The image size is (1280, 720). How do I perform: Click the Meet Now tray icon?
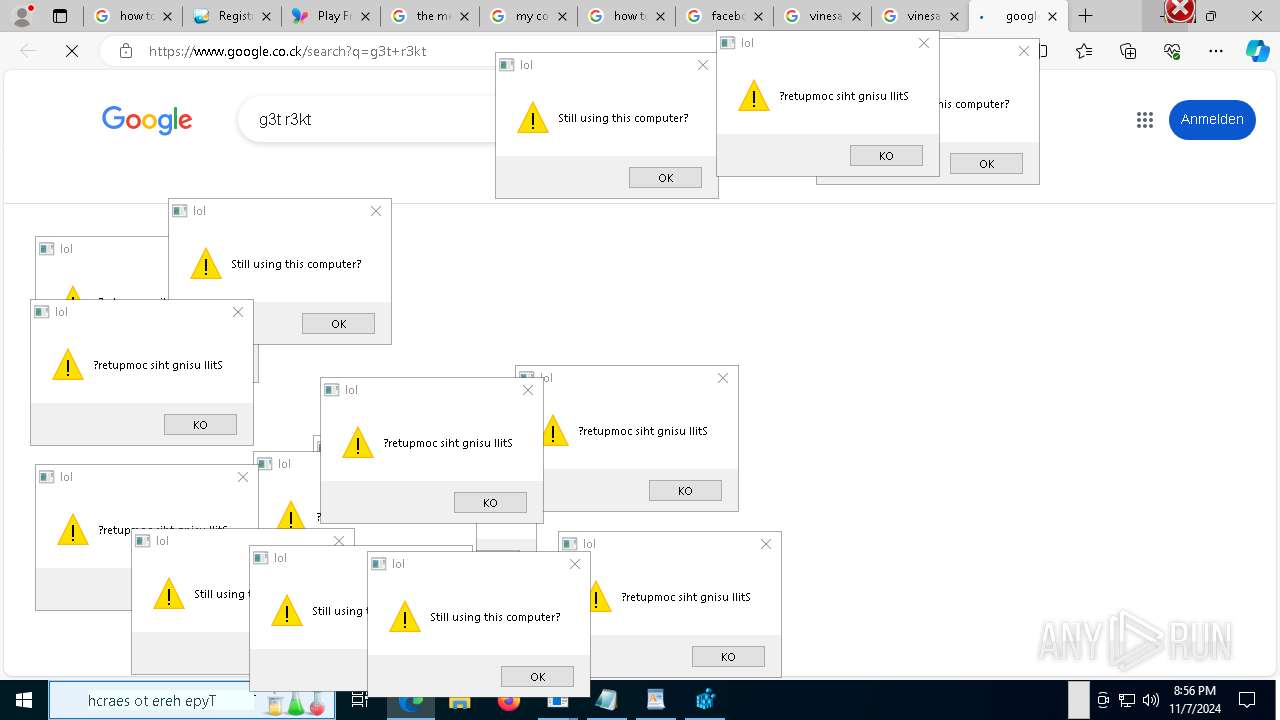point(1103,700)
